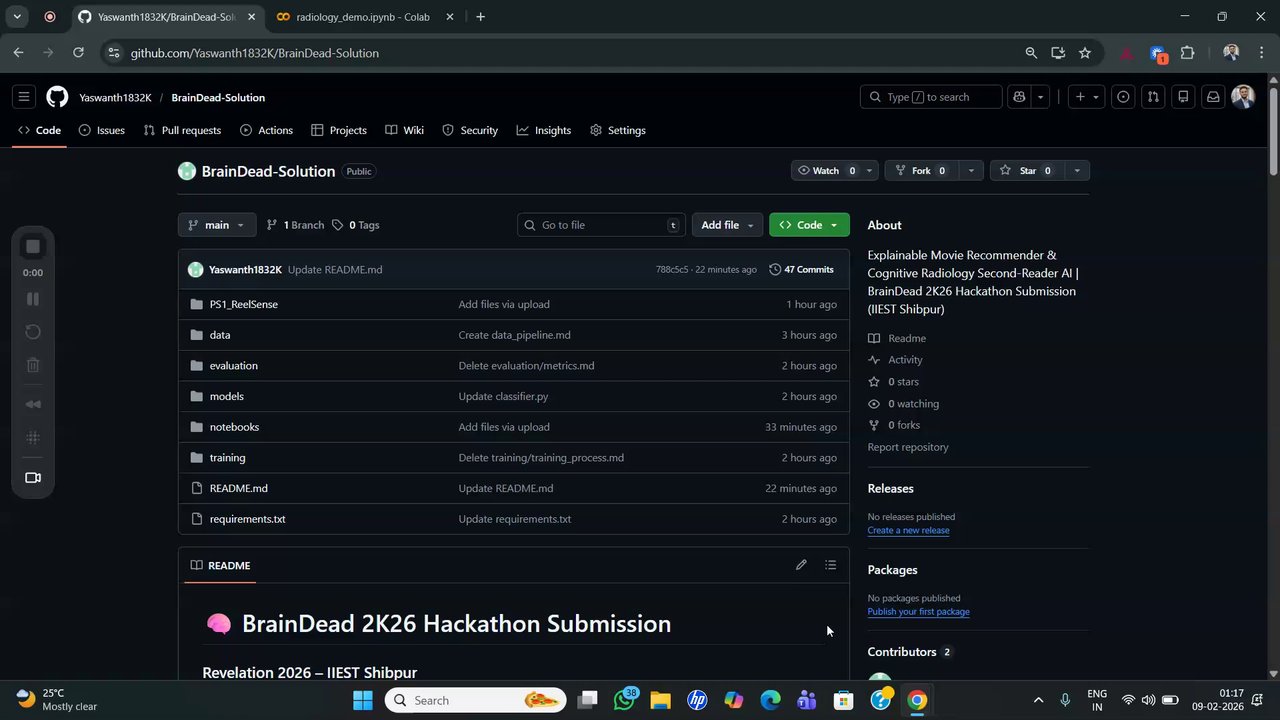The height and width of the screenshot is (720, 1280).
Task: Select the README tab header
Action: pos(220,565)
